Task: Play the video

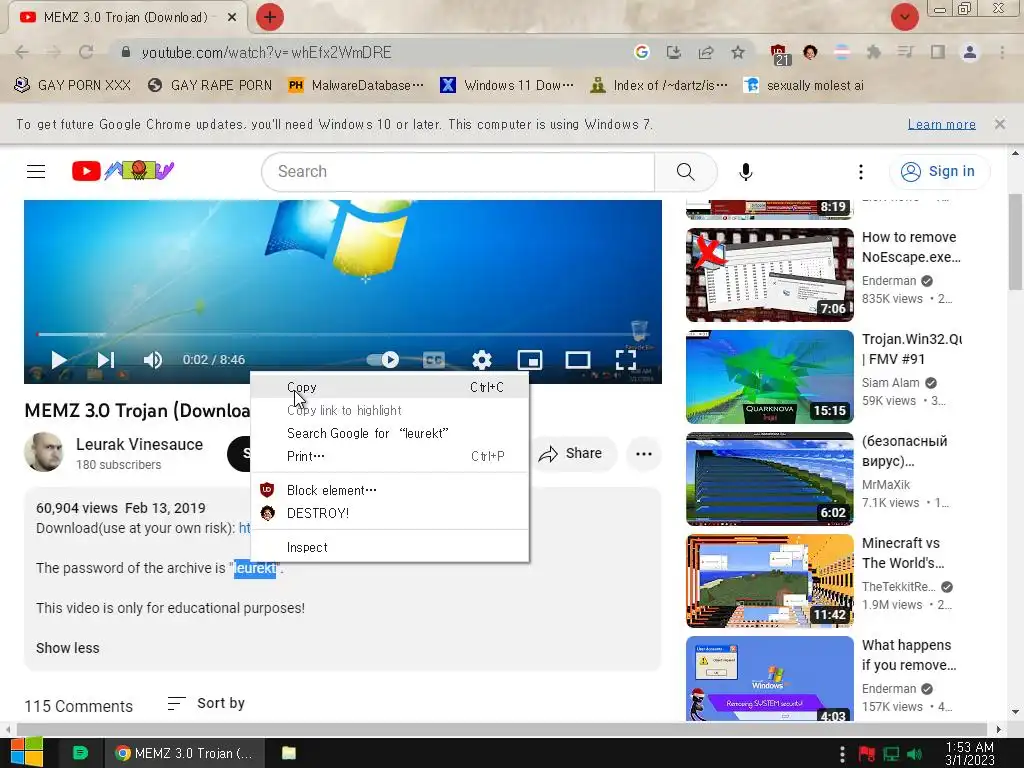Action: coord(58,360)
